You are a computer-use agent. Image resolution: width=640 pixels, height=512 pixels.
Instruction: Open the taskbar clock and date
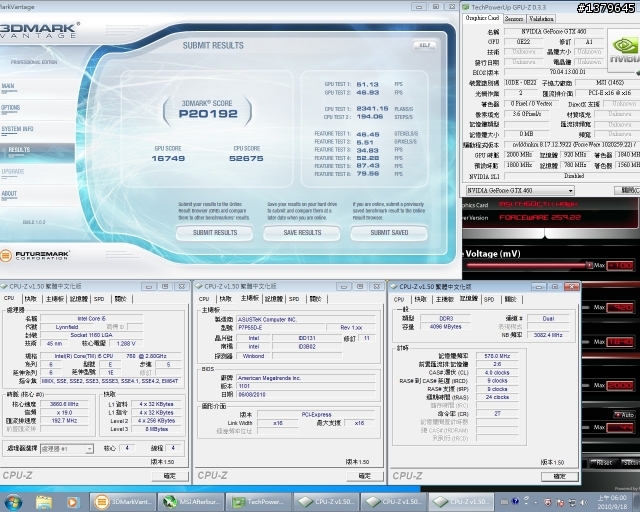[x=611, y=502]
